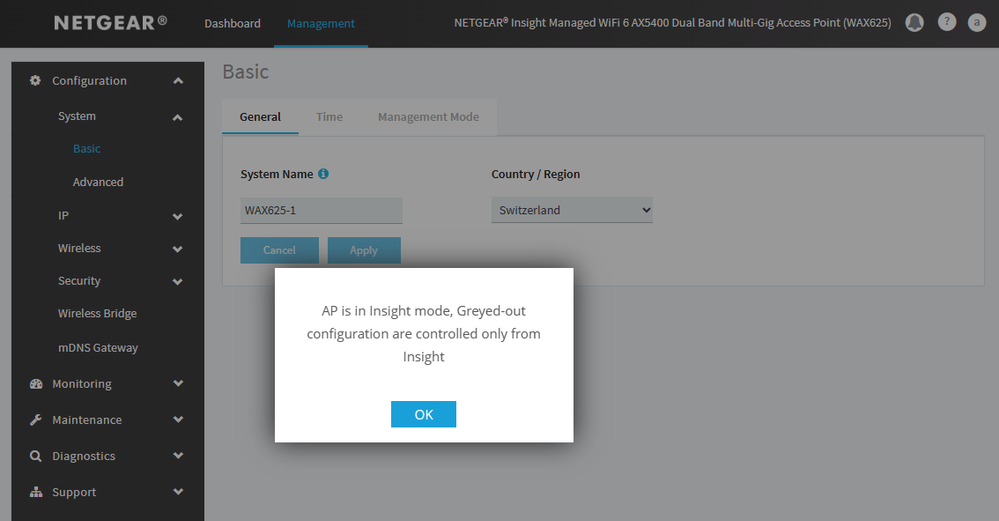This screenshot has height=521, width=999.
Task: Click the notification bell icon
Action: click(x=914, y=23)
